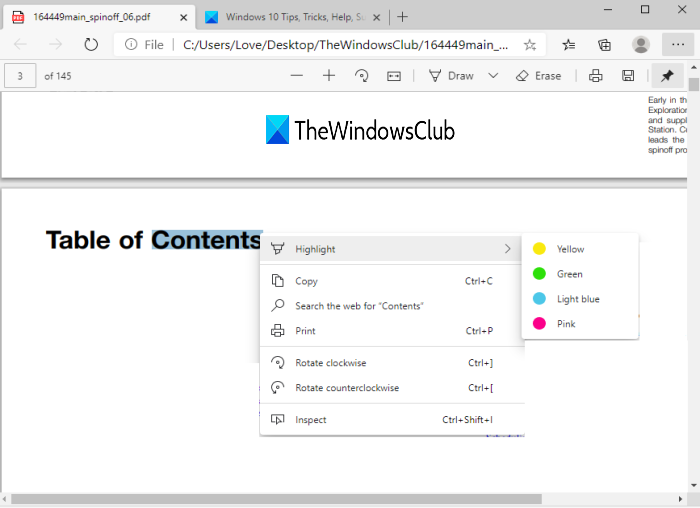The width and height of the screenshot is (700, 508).
Task: Choose the Pink highlight color
Action: (566, 324)
